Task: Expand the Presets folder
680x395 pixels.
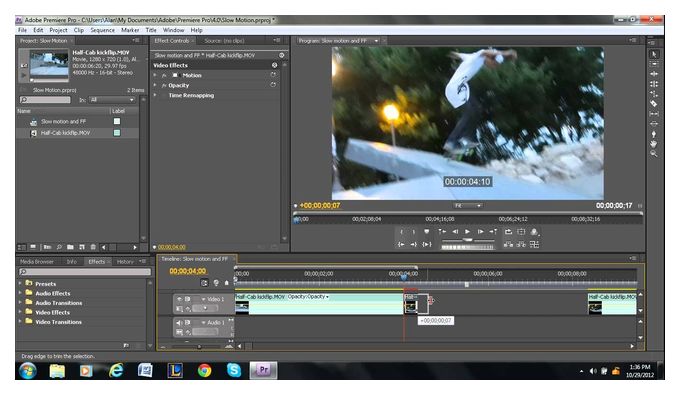Action: click(x=20, y=283)
